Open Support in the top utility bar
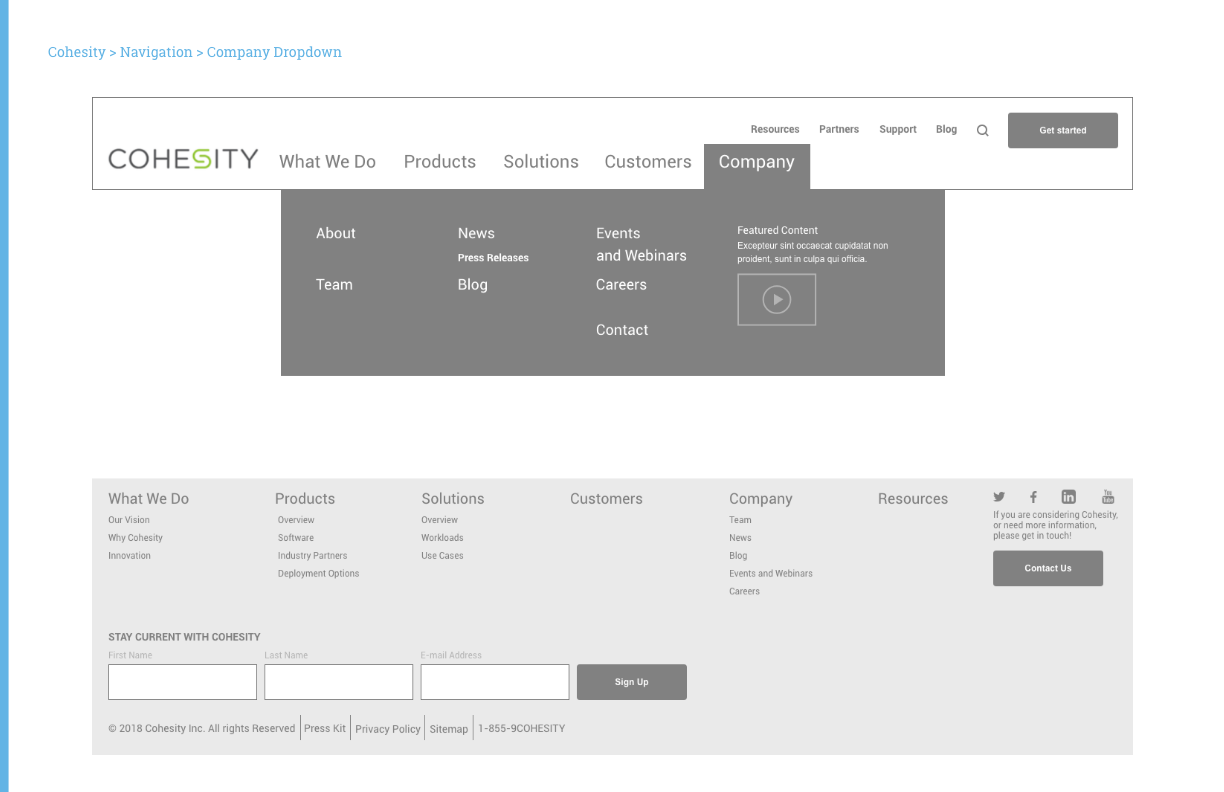The width and height of the screenshot is (1224, 792). pos(898,129)
